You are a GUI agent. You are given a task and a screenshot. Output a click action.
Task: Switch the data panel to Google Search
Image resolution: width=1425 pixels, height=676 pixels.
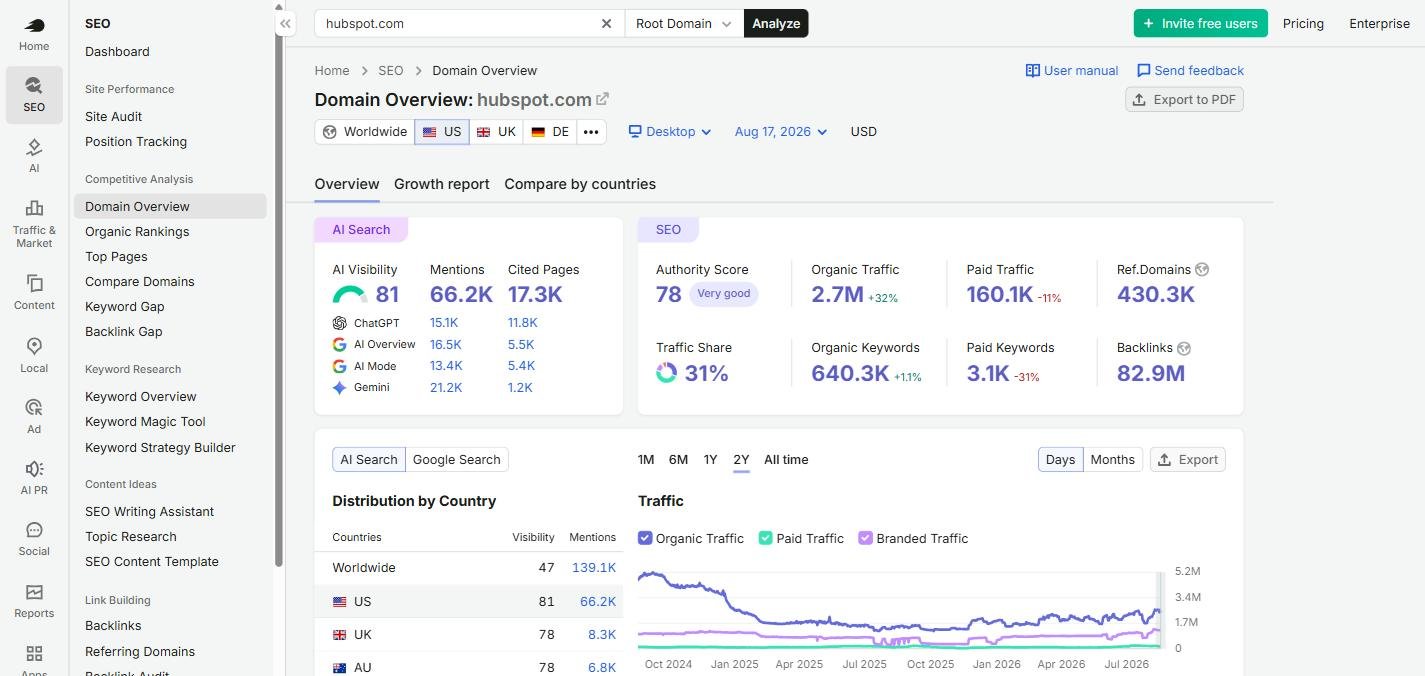(457, 460)
